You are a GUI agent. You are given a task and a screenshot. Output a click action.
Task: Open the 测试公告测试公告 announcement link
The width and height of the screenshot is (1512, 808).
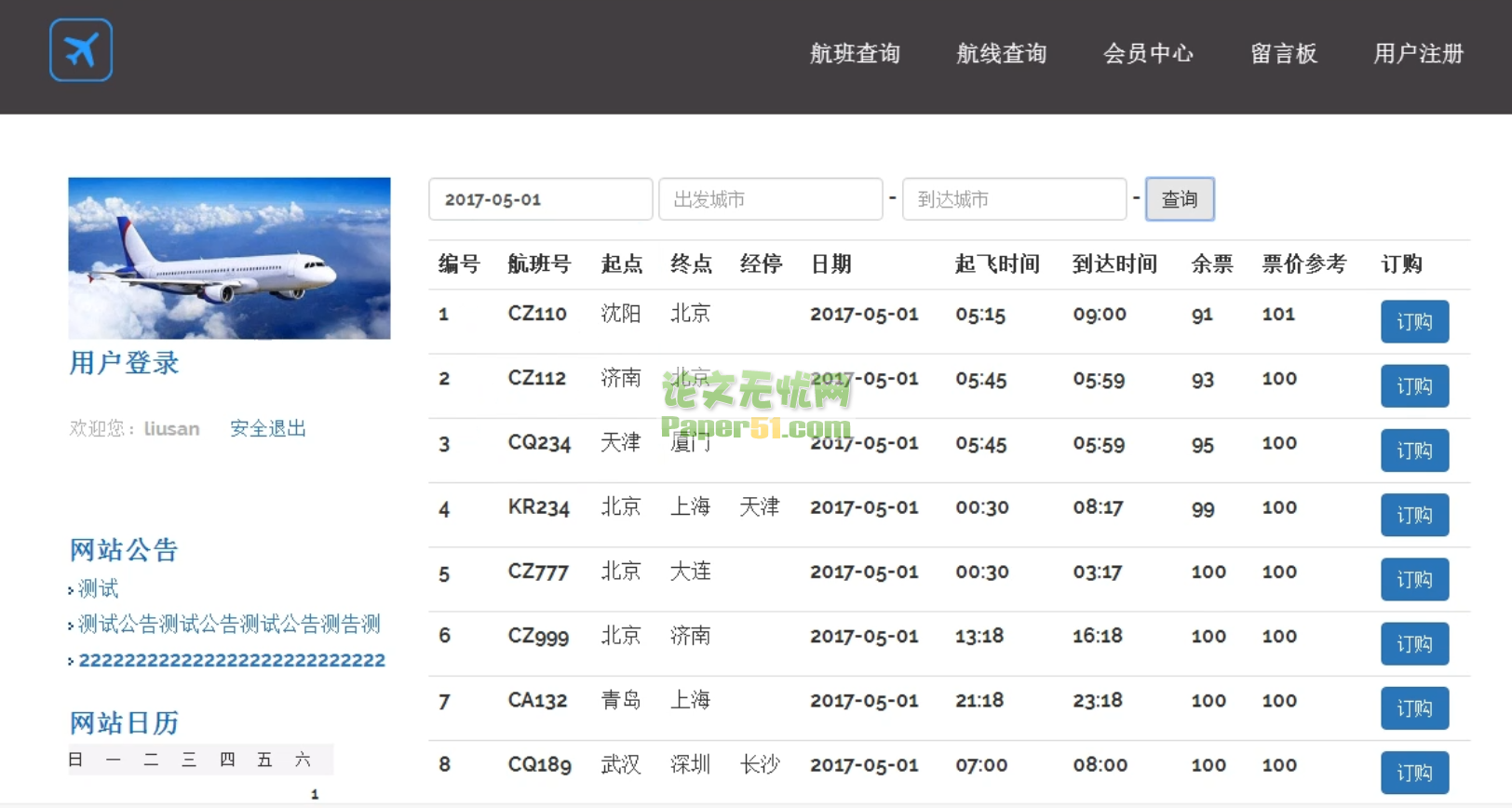pos(229,624)
